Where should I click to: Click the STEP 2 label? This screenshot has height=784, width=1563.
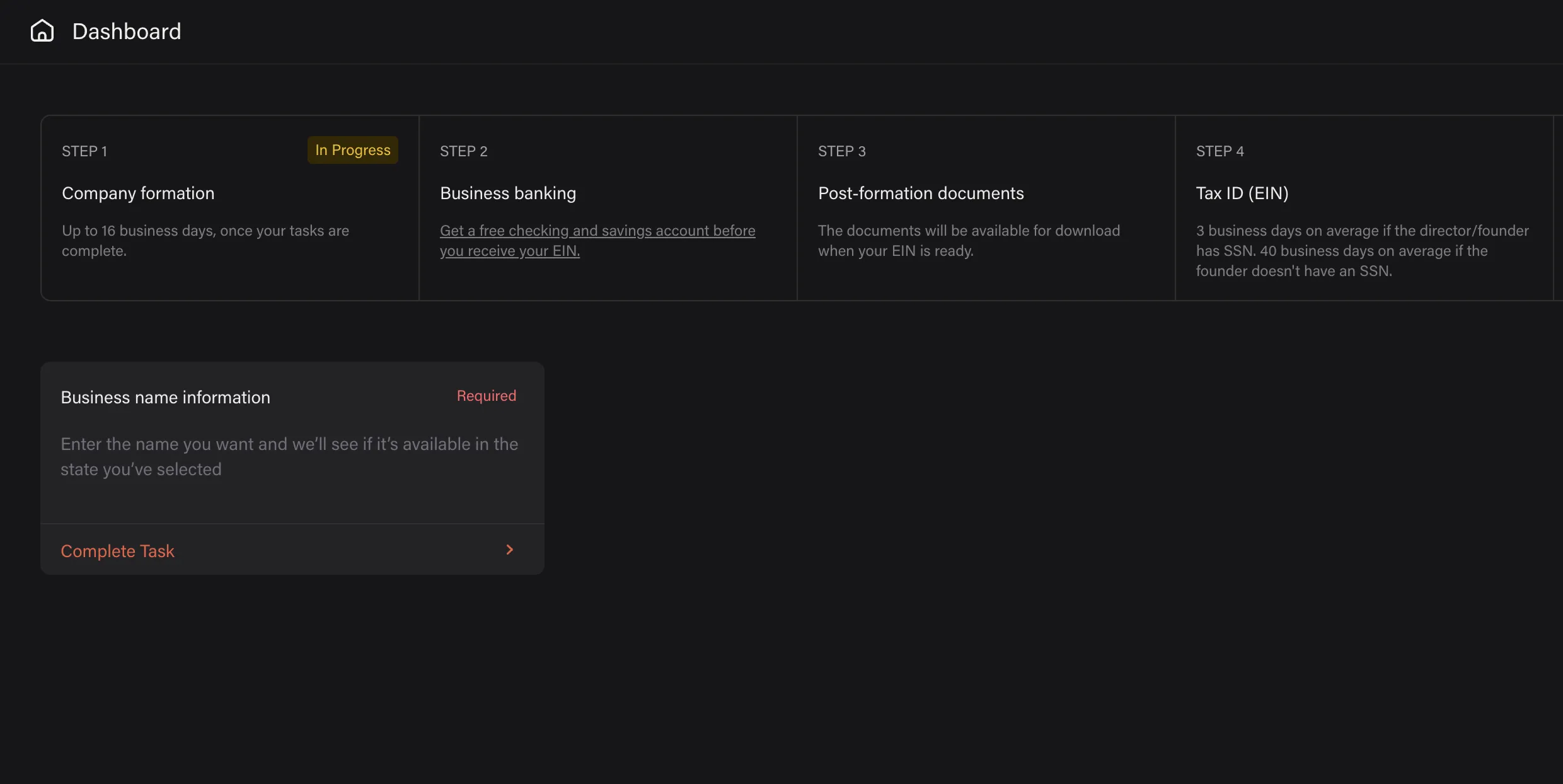click(x=463, y=151)
